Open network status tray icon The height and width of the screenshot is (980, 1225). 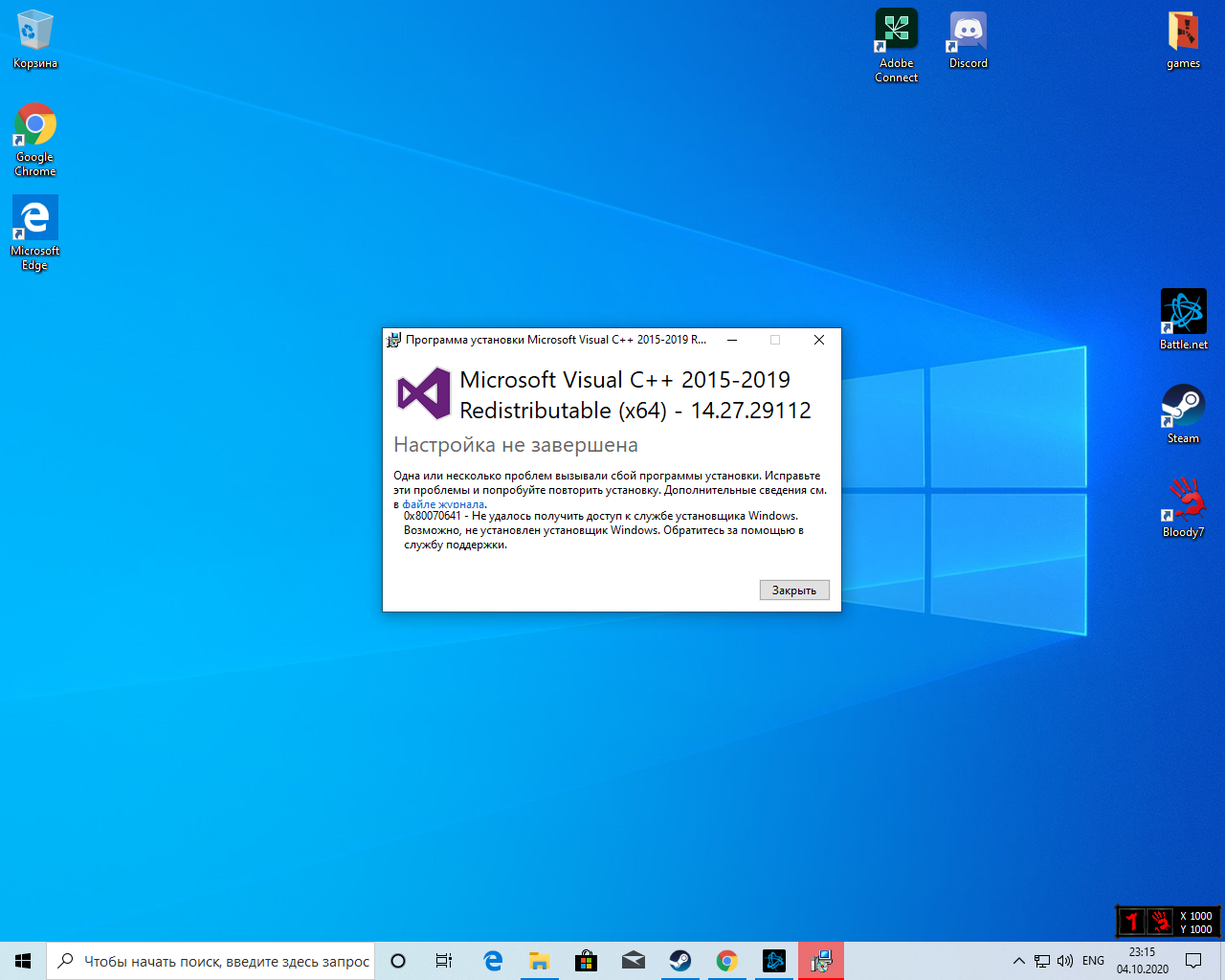click(1042, 961)
